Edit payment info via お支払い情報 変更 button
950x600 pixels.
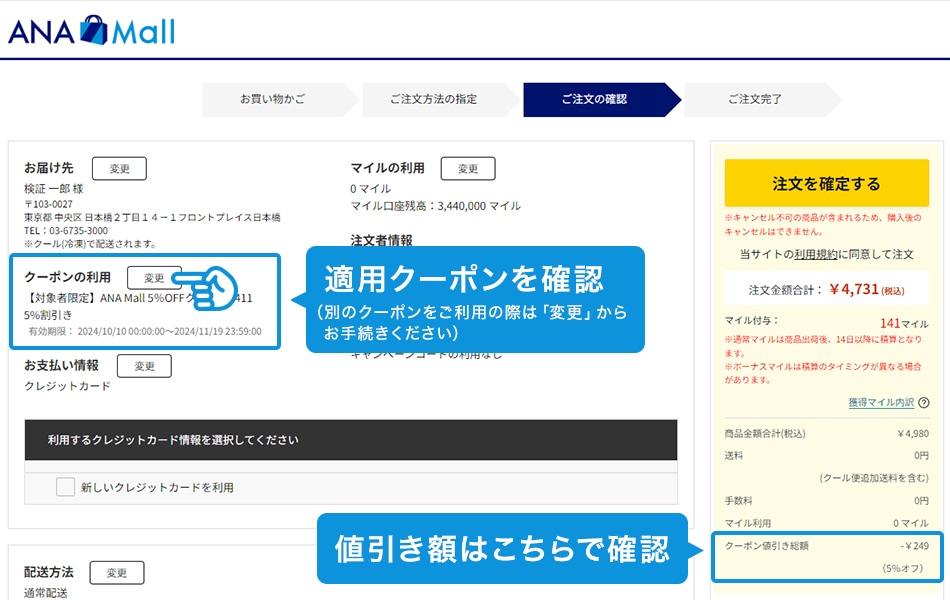coord(144,366)
